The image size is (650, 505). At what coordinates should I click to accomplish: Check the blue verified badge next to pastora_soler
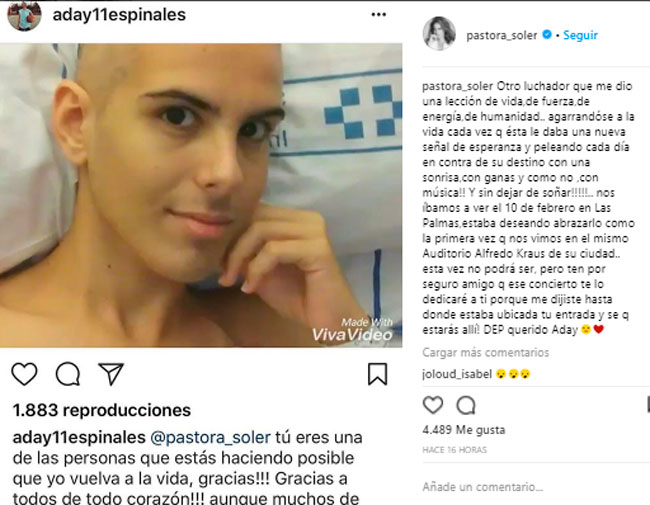point(547,34)
